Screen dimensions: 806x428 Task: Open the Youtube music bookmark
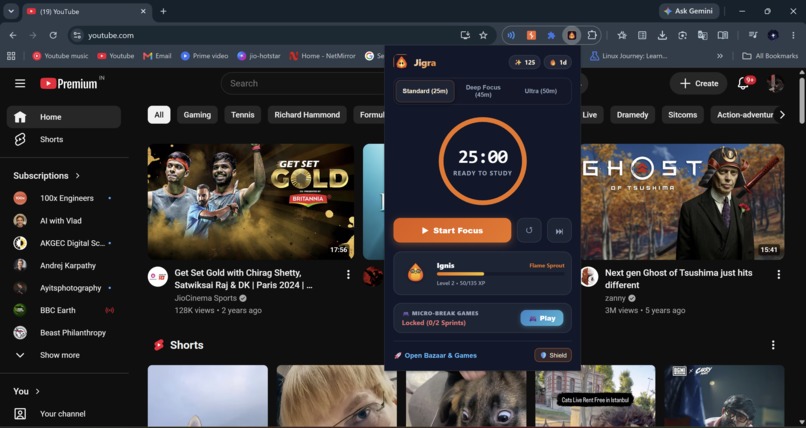click(60, 55)
